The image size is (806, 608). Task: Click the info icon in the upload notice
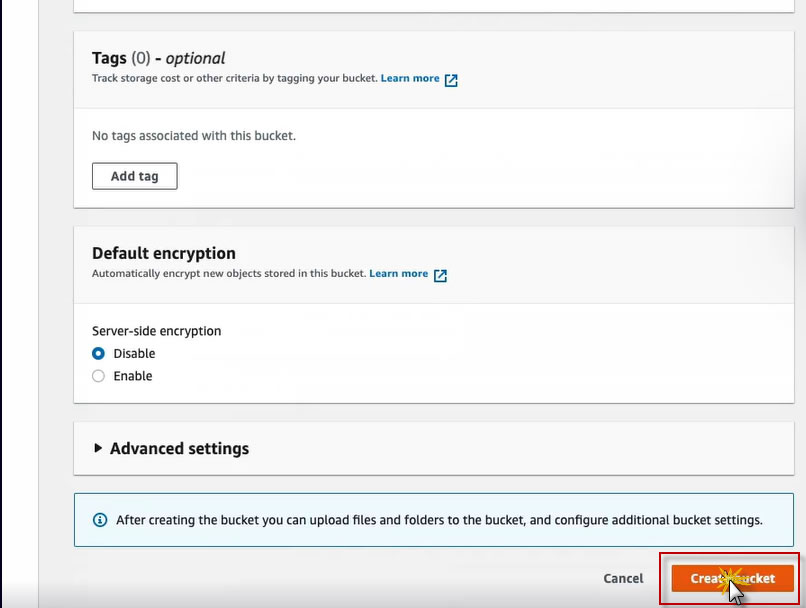[x=100, y=520]
